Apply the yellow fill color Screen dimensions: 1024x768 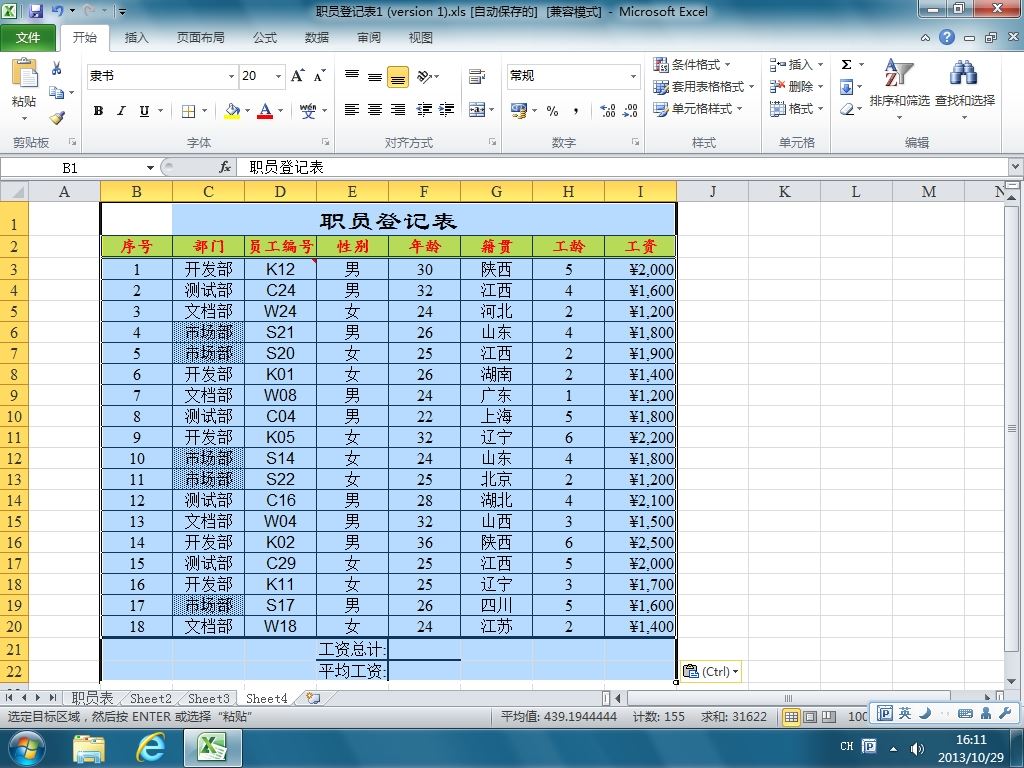232,111
